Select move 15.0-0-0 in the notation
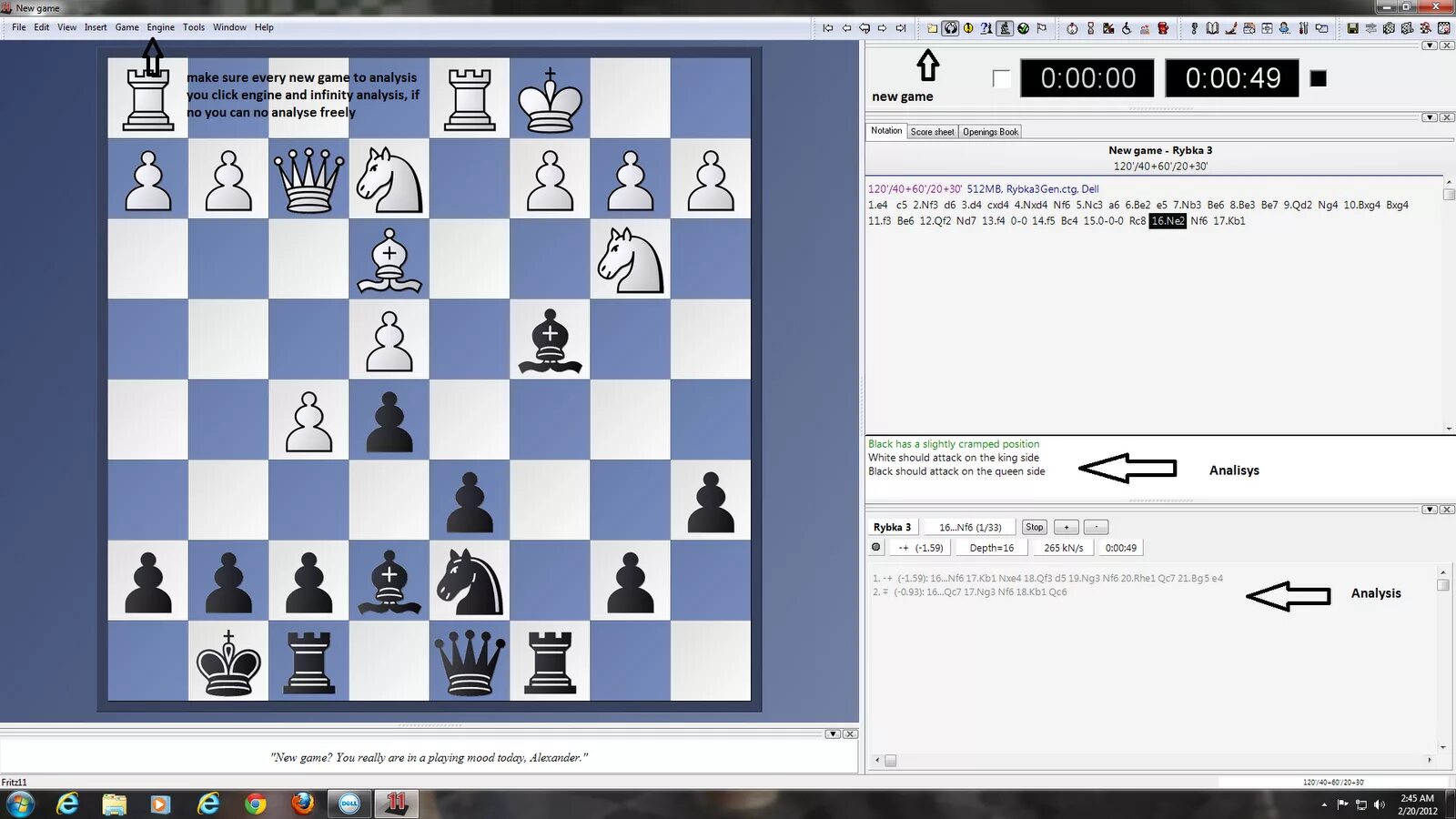Viewport: 1456px width, 819px height. point(1103,221)
